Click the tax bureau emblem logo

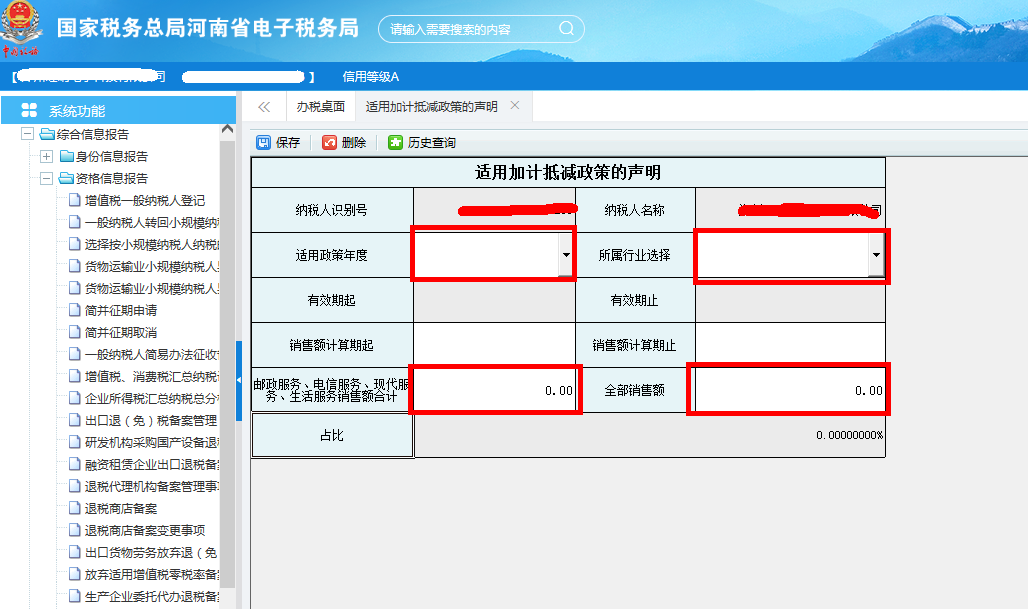coord(22,24)
